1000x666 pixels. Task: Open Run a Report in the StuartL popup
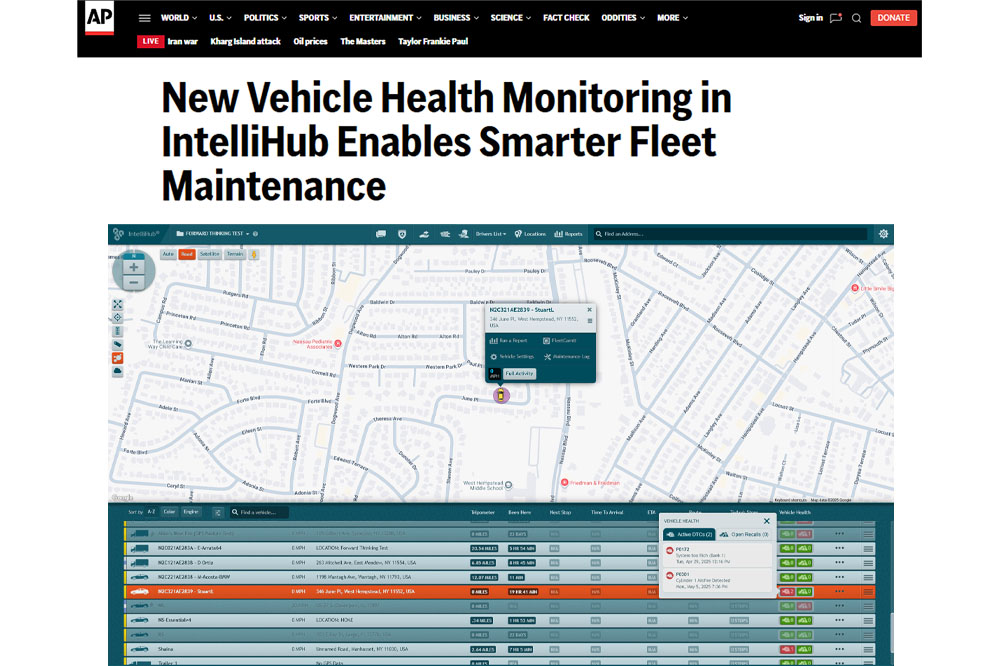click(513, 340)
